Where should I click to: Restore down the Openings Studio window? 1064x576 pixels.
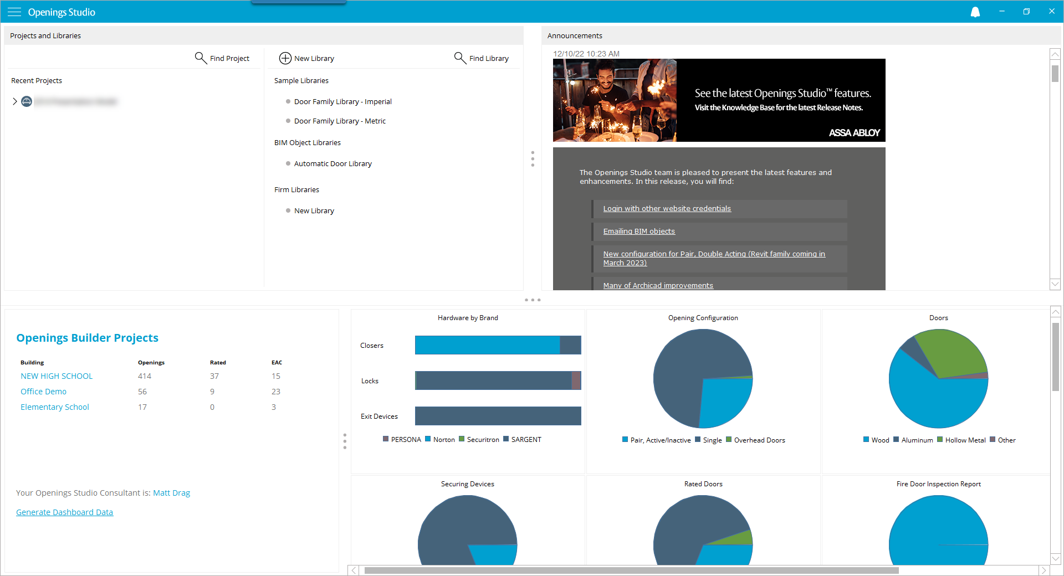[1027, 12]
